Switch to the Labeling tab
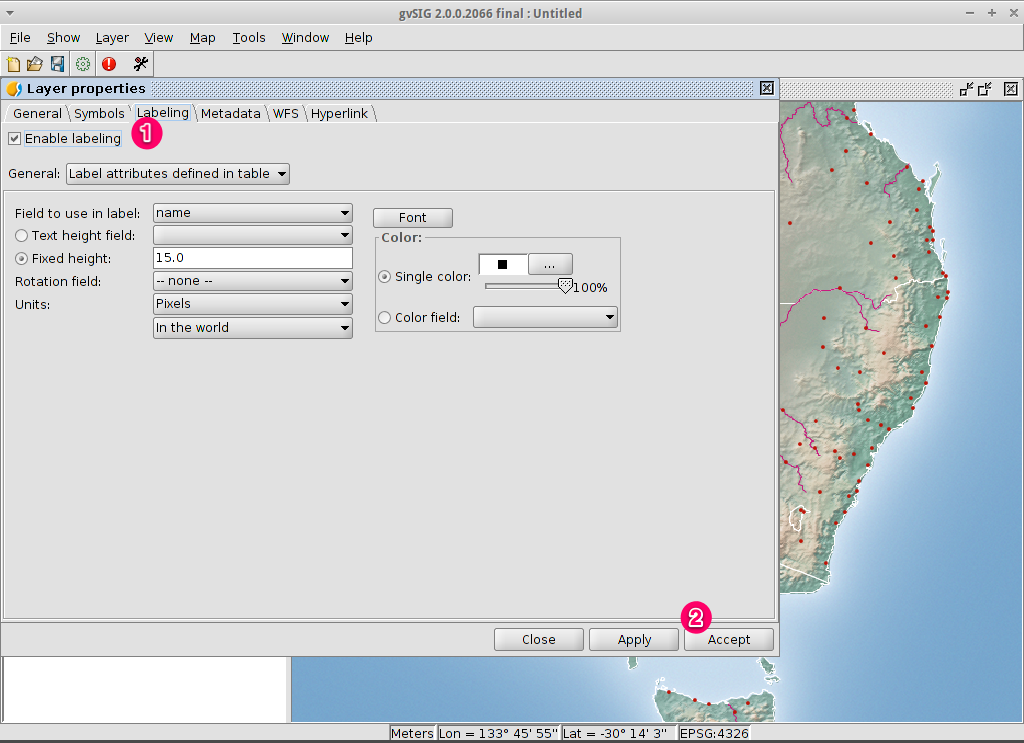This screenshot has height=743, width=1024. point(163,112)
